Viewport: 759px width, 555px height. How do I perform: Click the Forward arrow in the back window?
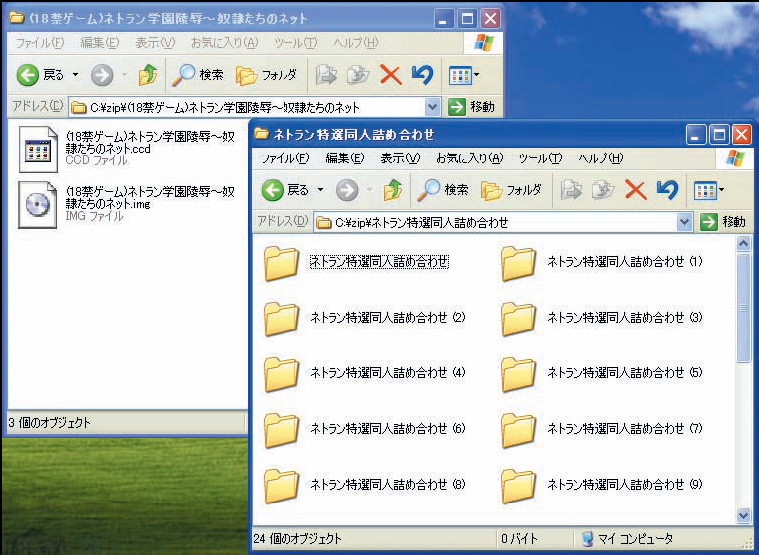(x=102, y=75)
